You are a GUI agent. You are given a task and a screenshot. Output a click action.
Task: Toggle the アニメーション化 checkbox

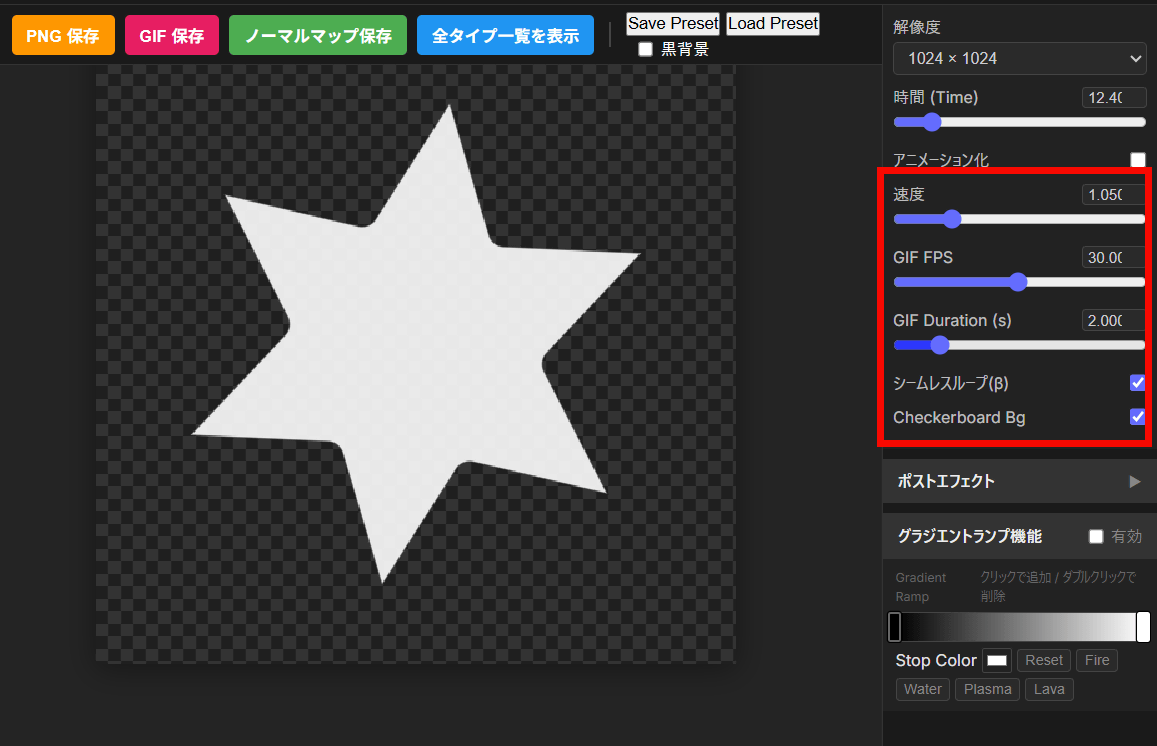[1138, 160]
